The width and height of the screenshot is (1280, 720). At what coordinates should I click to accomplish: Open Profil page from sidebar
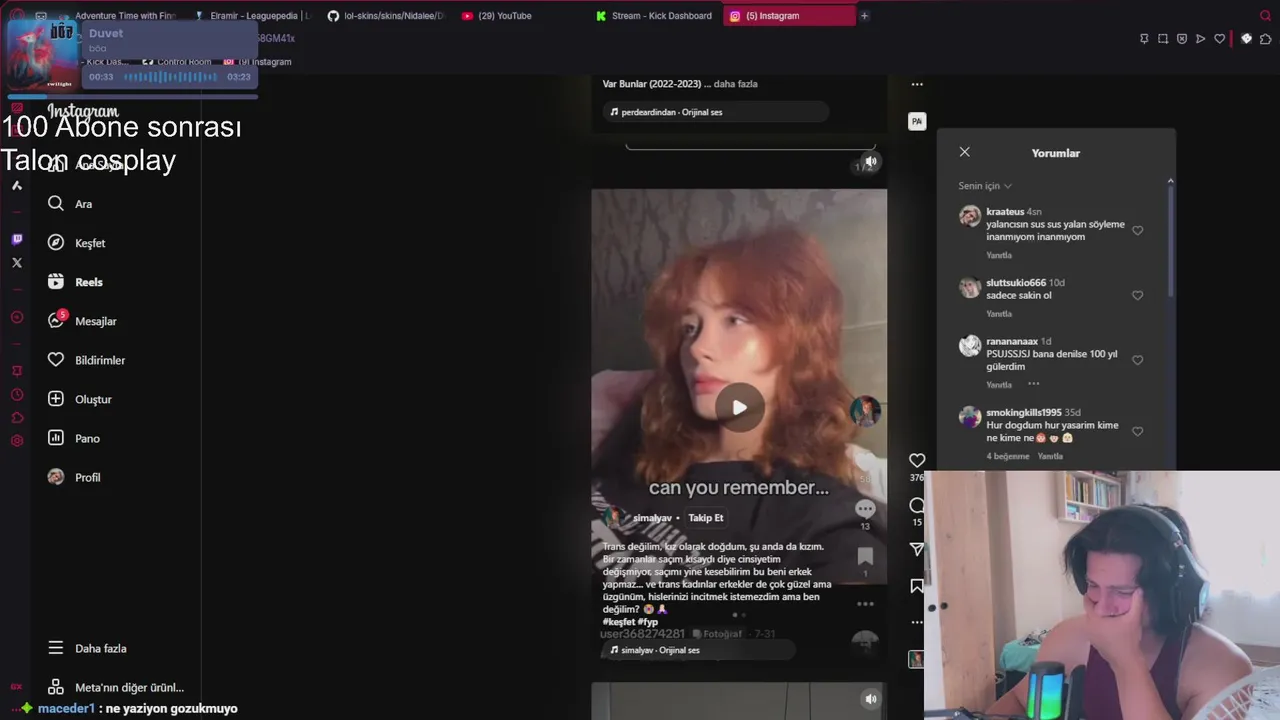pyautogui.click(x=74, y=477)
